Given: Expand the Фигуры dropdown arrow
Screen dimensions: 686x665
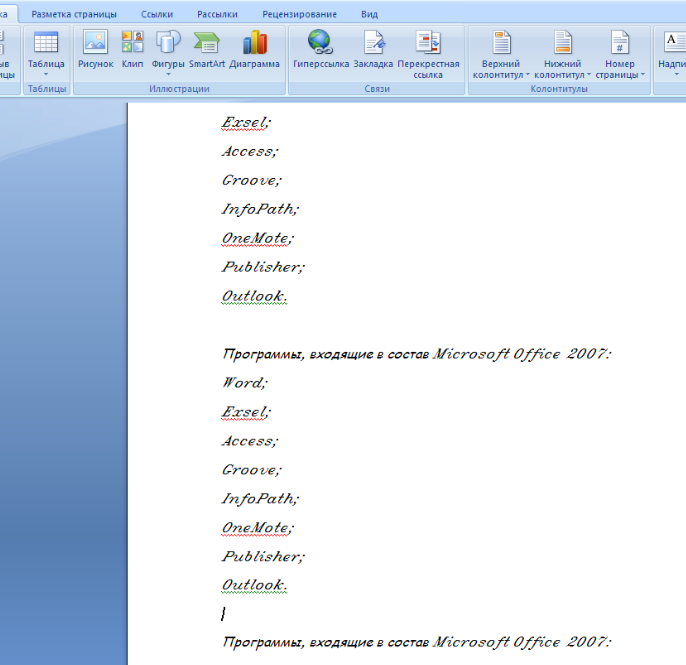Looking at the screenshot, I should point(168,74).
